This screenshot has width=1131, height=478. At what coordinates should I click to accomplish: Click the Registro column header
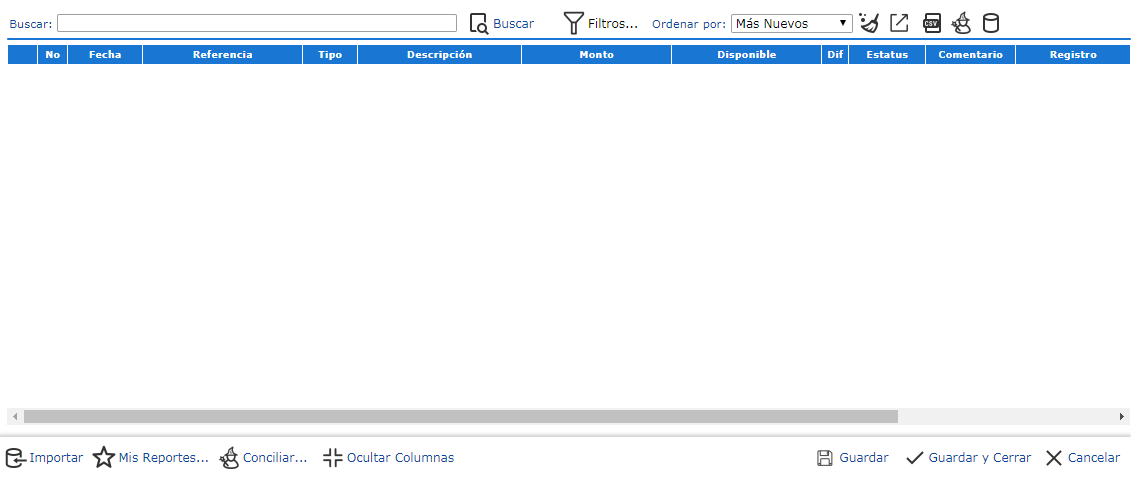tap(1073, 55)
